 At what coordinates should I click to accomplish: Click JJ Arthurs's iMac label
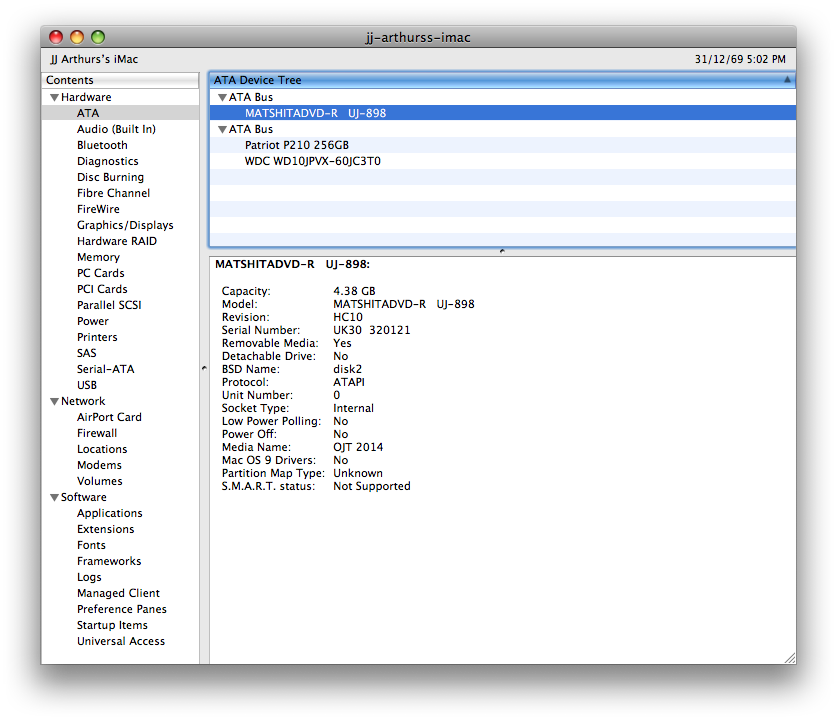click(94, 59)
